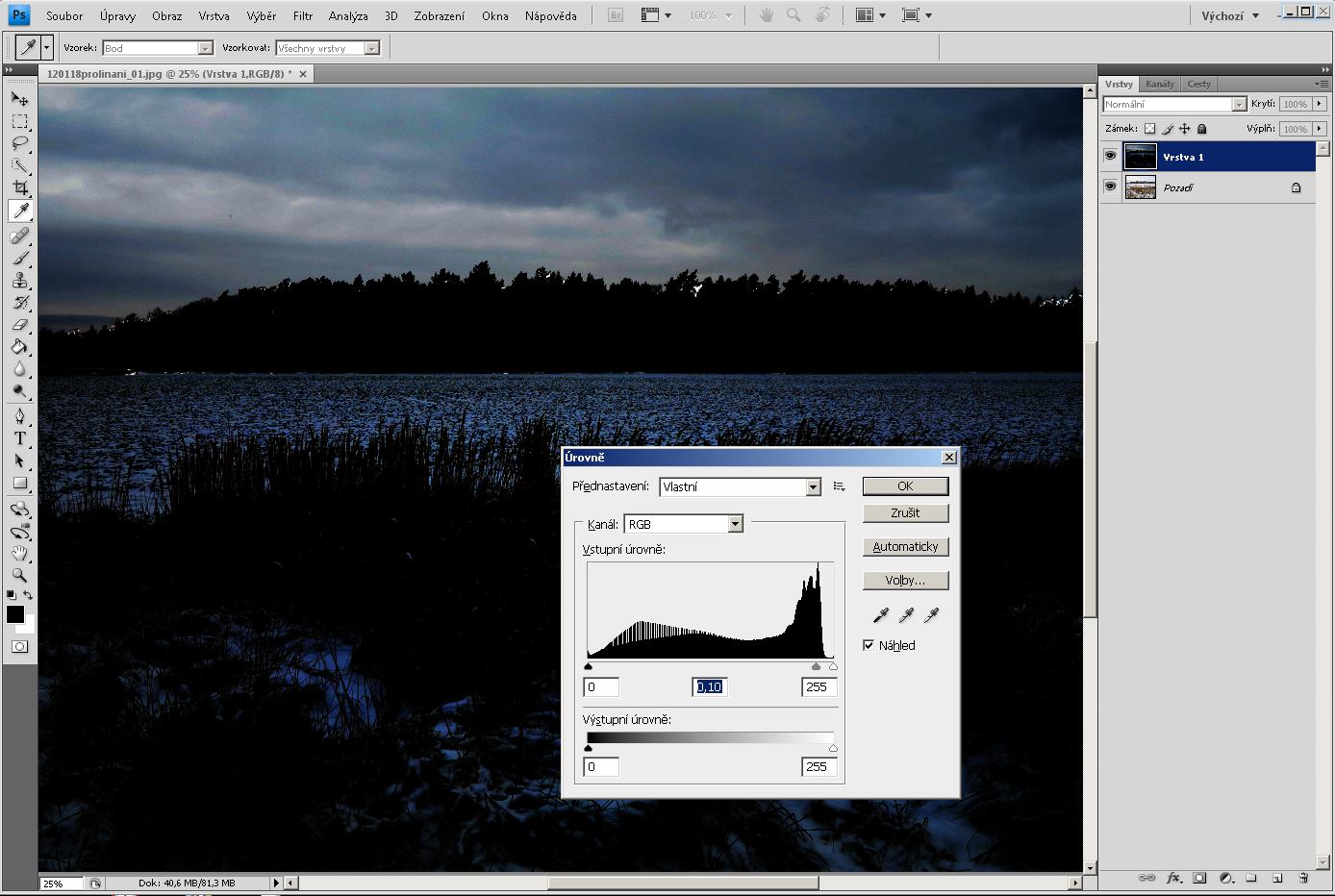Cancel Levels with the Zrušit button
The width and height of the screenshot is (1335, 896).
tap(905, 513)
